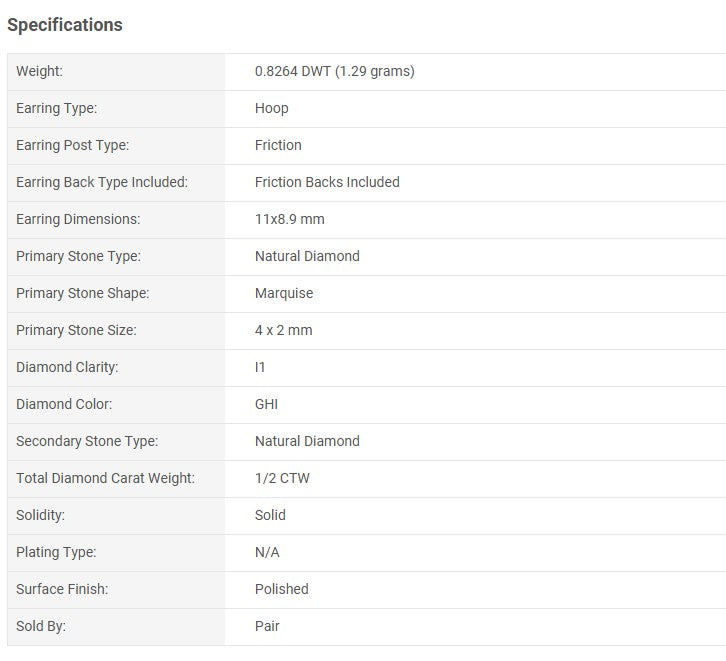Click the Specifications heading

coord(65,25)
